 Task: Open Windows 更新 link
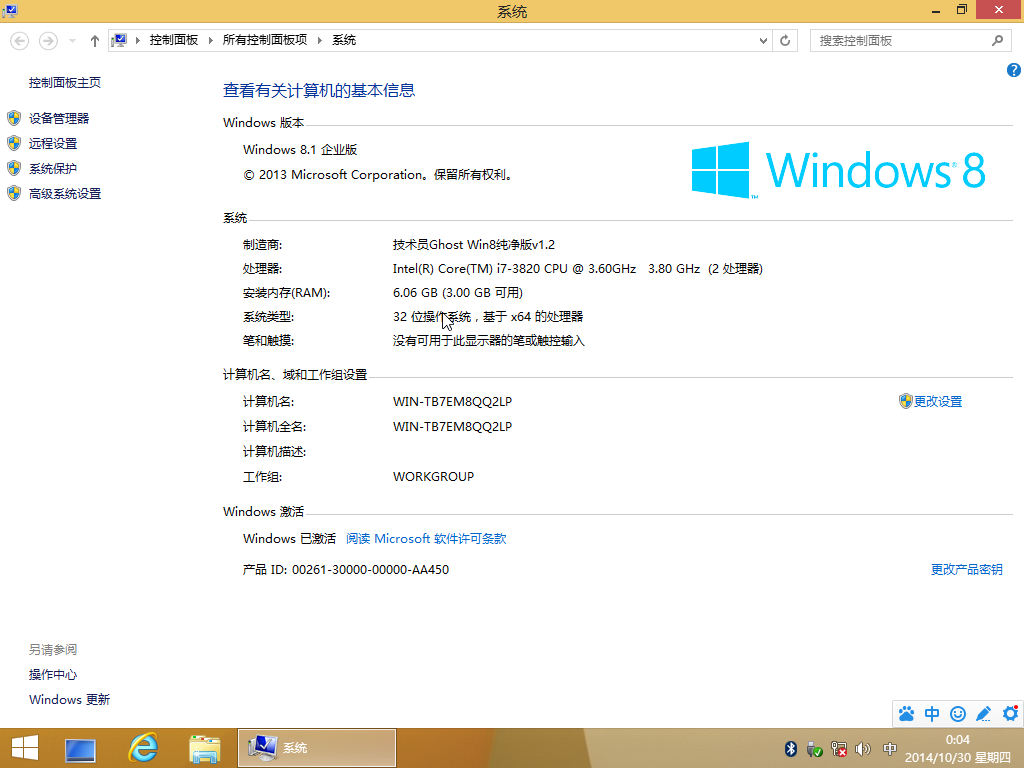[69, 699]
